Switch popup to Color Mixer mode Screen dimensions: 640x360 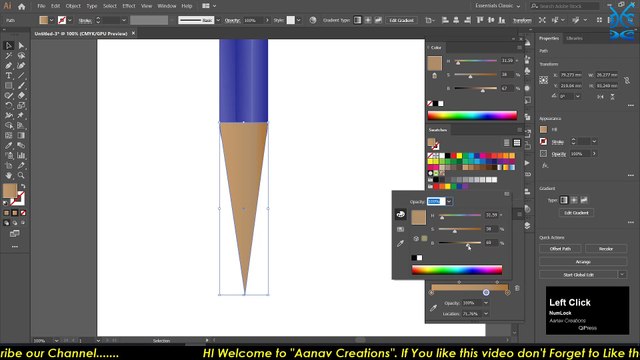pos(400,214)
